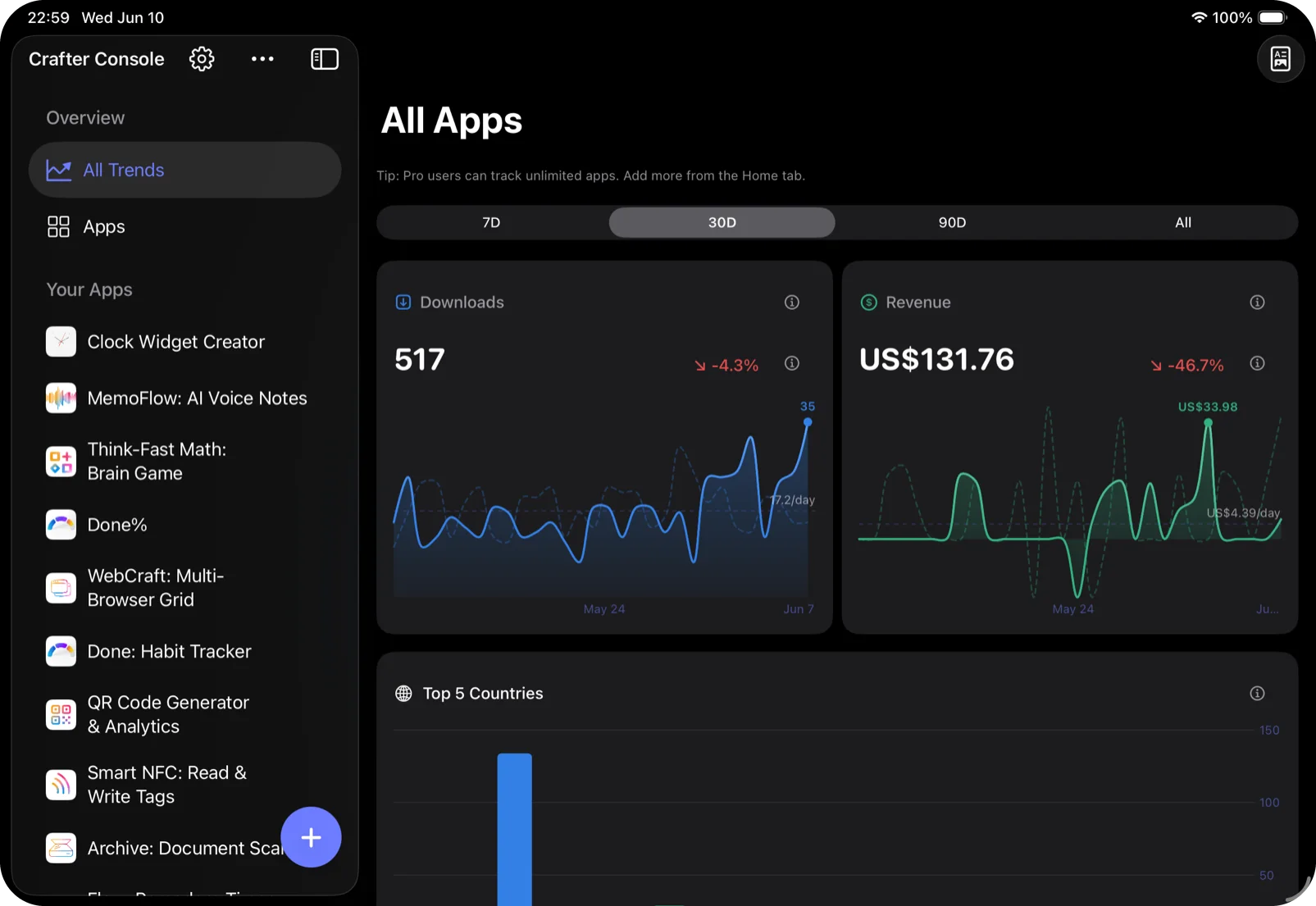This screenshot has width=1316, height=906.
Task: Click the Downloads arrow icon
Action: pos(403,303)
